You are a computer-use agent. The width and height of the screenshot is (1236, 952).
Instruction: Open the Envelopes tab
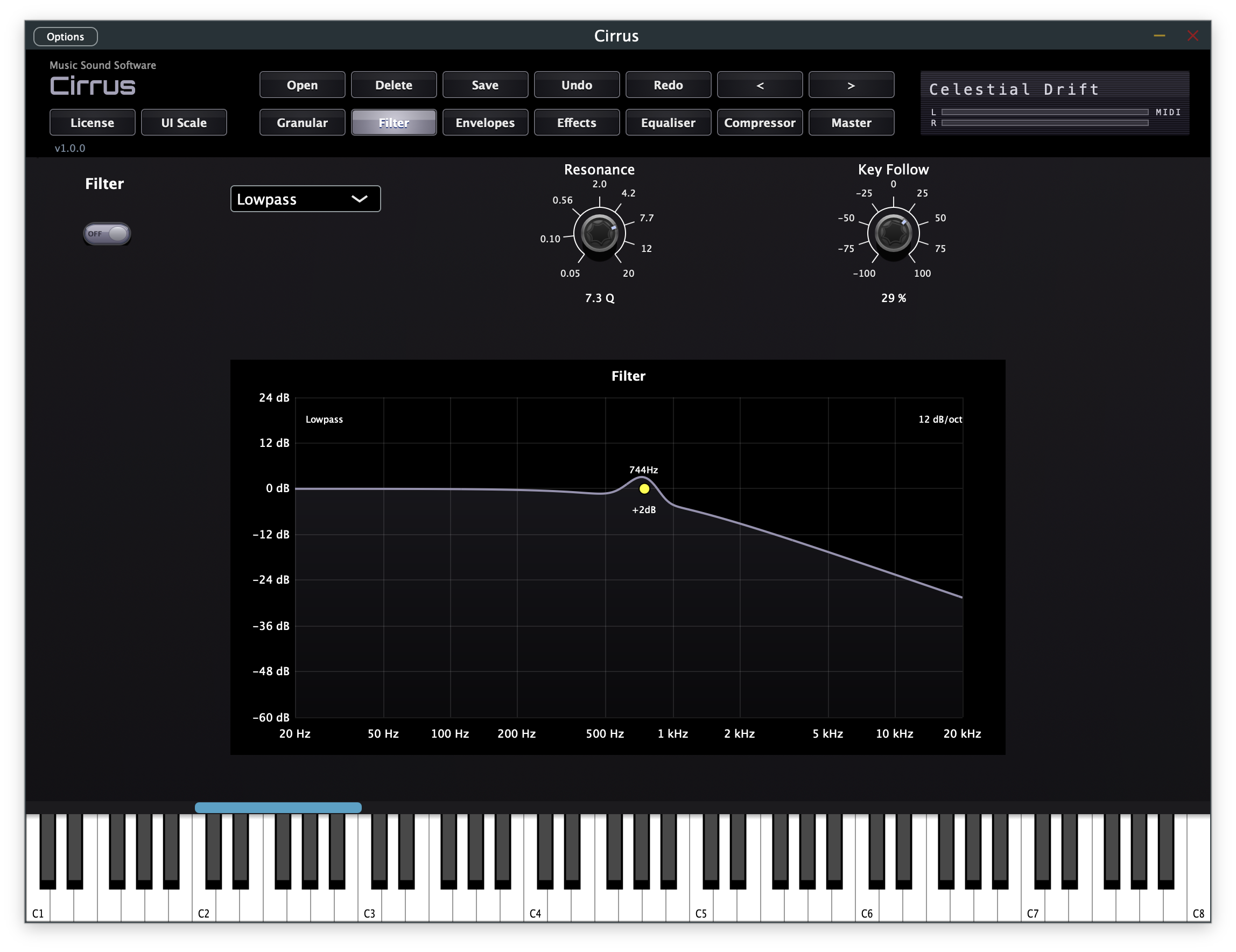tap(485, 122)
